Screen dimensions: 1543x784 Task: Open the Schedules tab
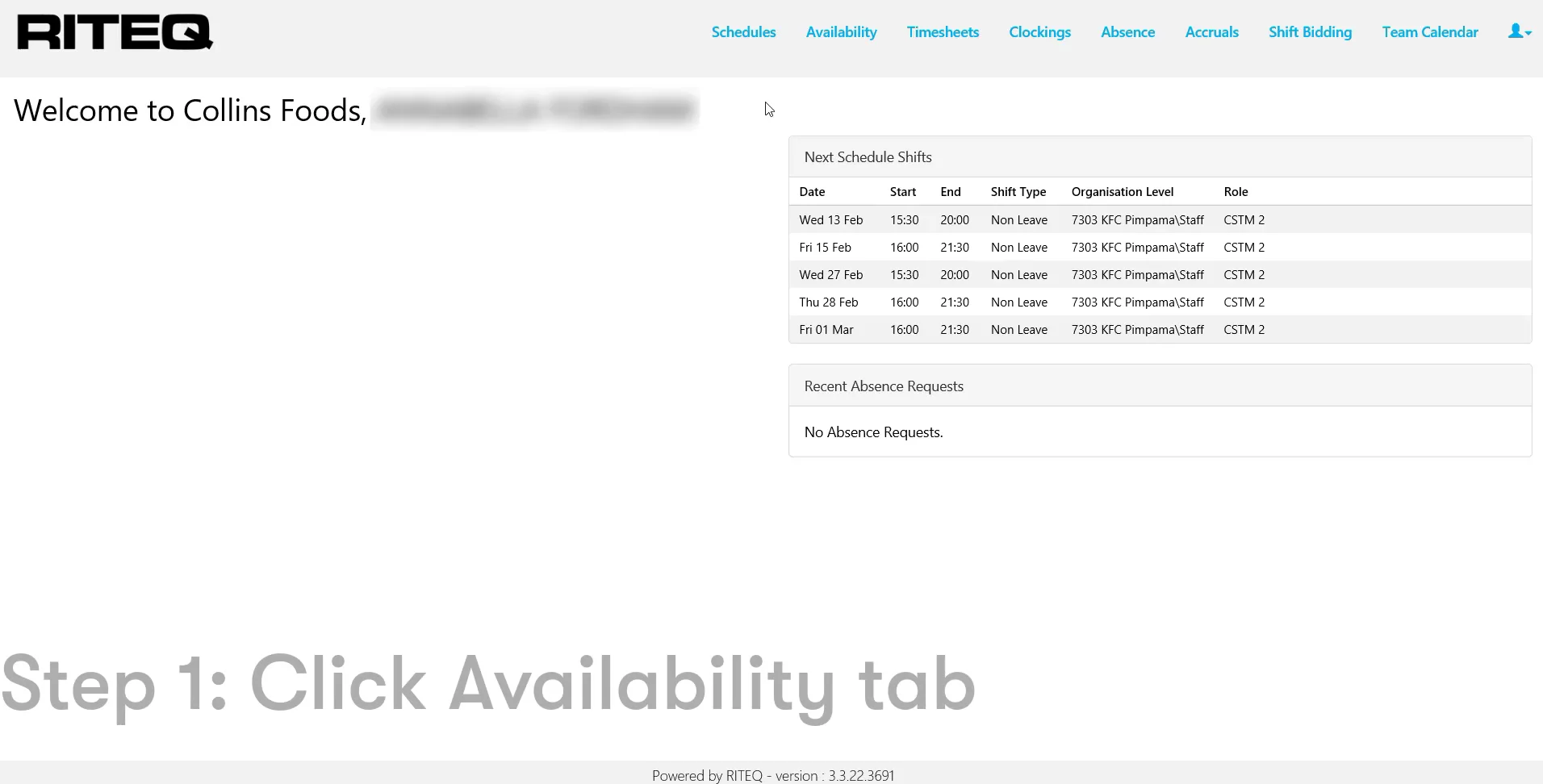(743, 32)
